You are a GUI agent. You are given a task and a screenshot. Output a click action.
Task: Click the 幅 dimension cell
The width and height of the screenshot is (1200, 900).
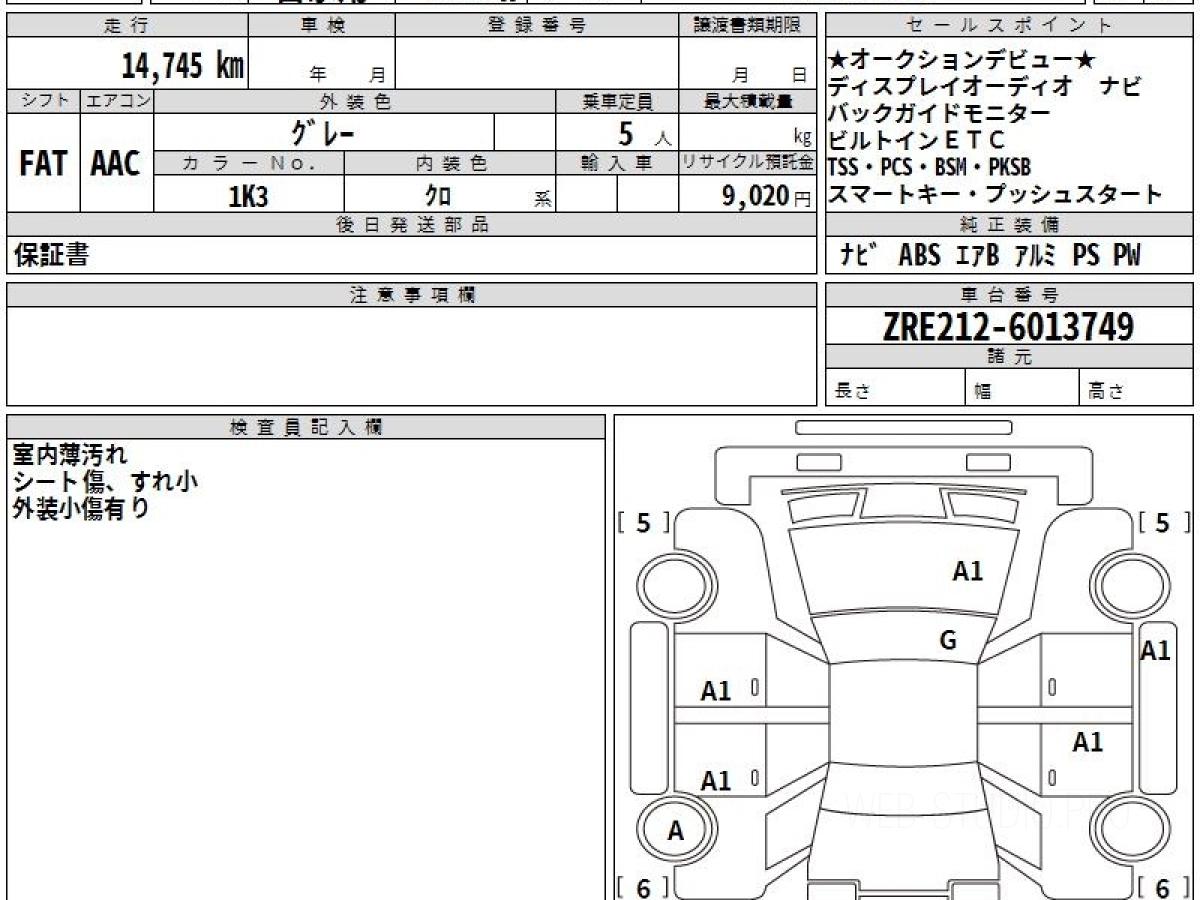tap(1022, 388)
